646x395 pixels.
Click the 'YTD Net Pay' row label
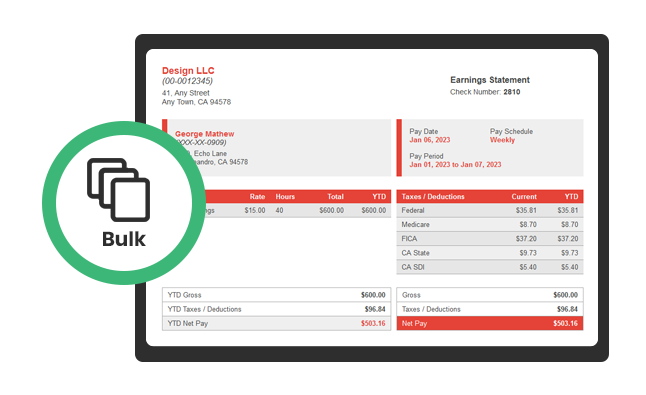[x=188, y=324]
